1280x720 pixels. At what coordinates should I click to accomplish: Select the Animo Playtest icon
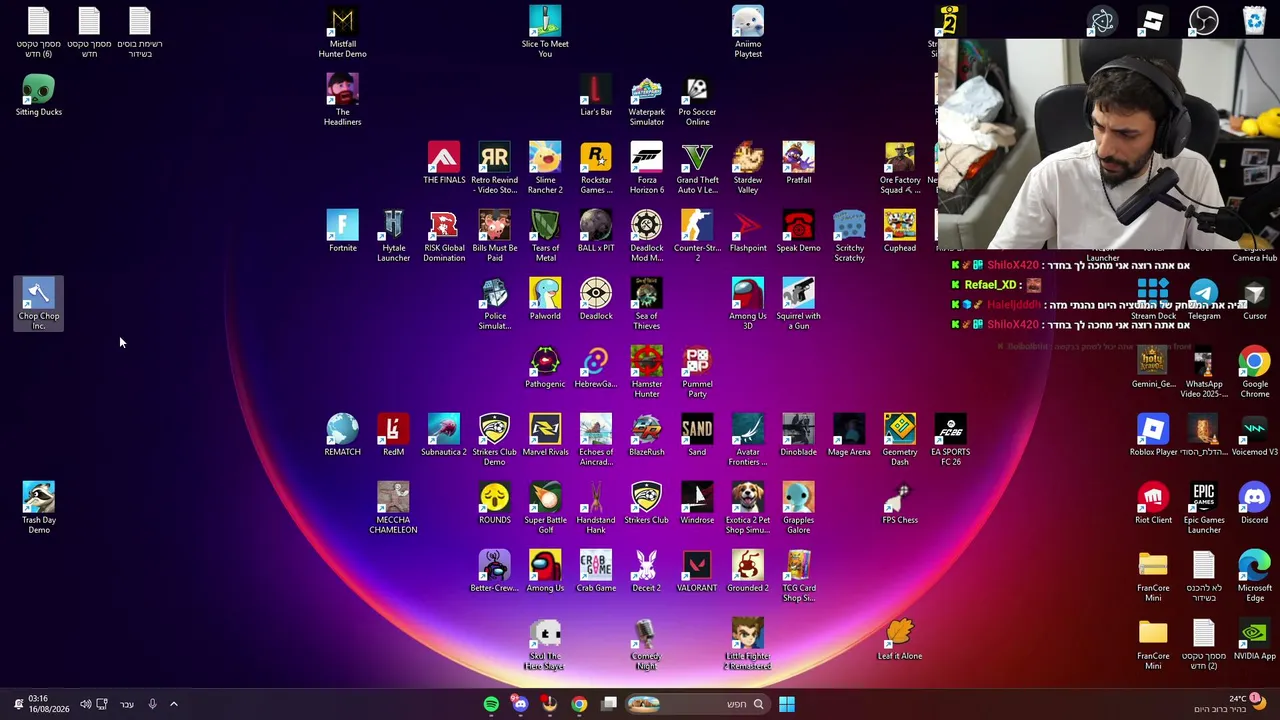coord(748,32)
